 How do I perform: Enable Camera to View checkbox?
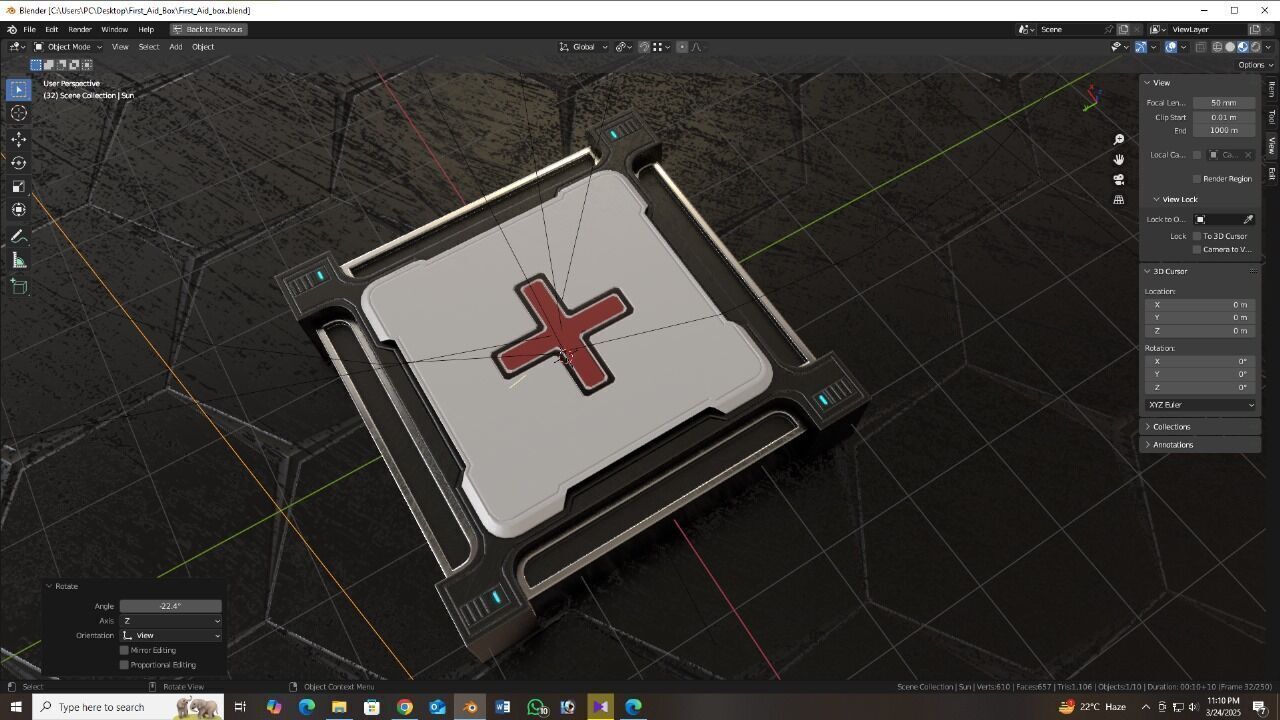tap(1197, 249)
